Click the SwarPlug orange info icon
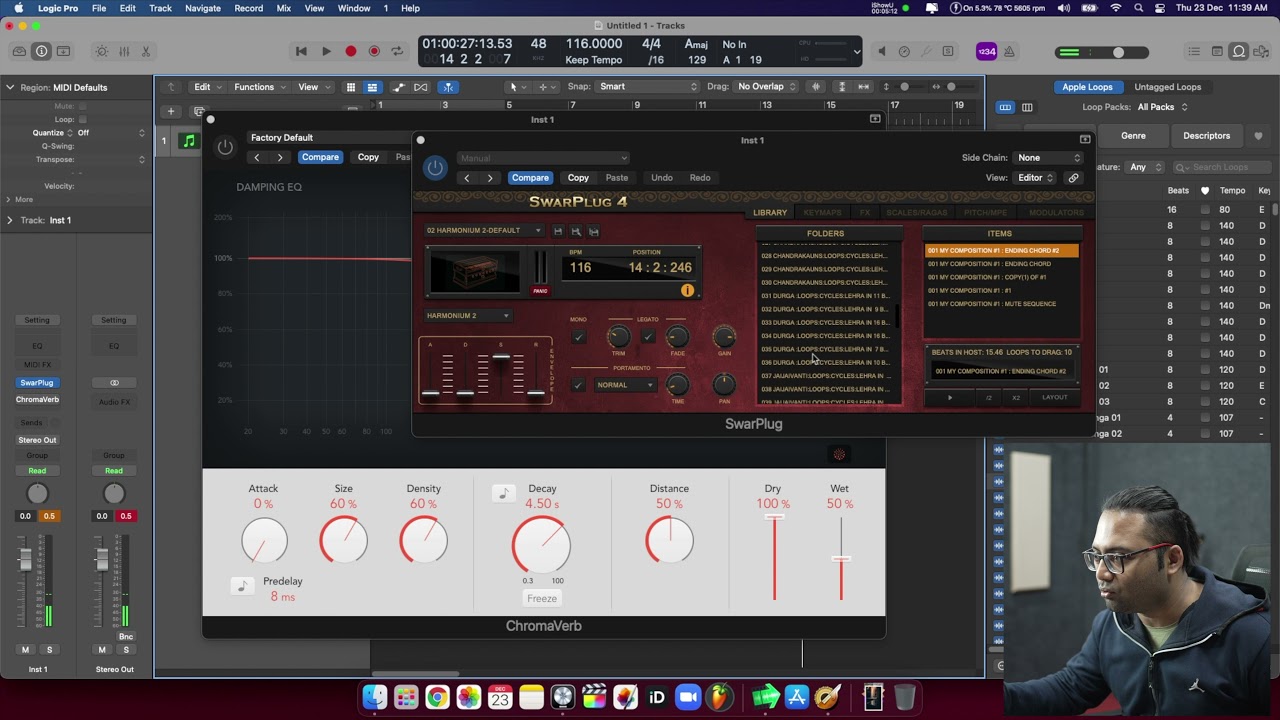Screen dimensions: 1280x720 point(687,290)
